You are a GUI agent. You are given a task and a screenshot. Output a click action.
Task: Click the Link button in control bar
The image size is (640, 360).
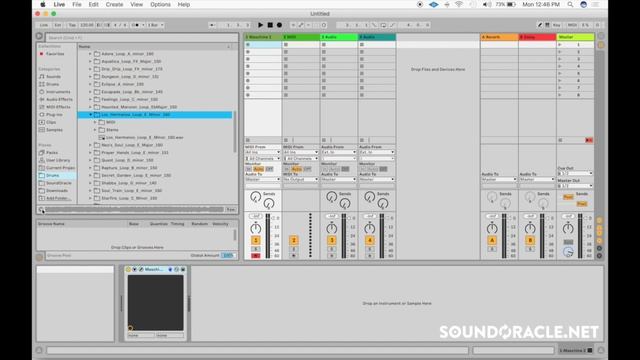44,25
